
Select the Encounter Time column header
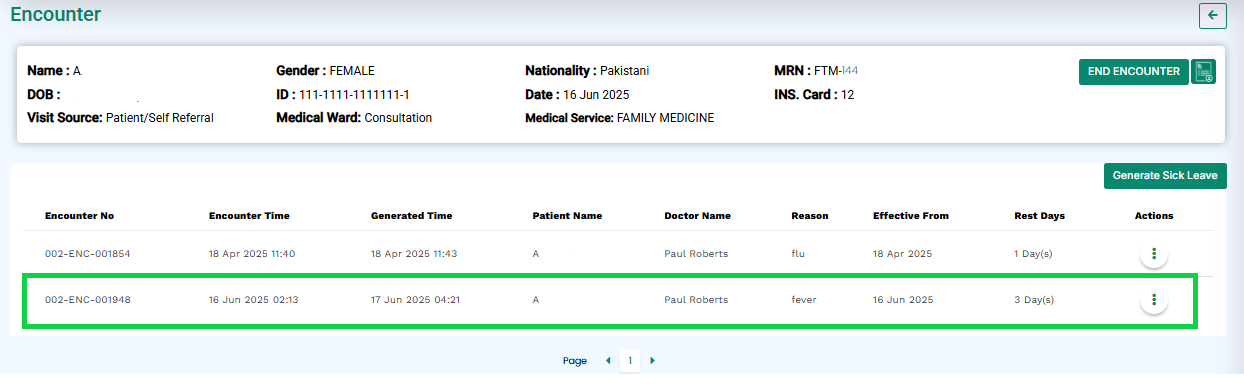249,216
